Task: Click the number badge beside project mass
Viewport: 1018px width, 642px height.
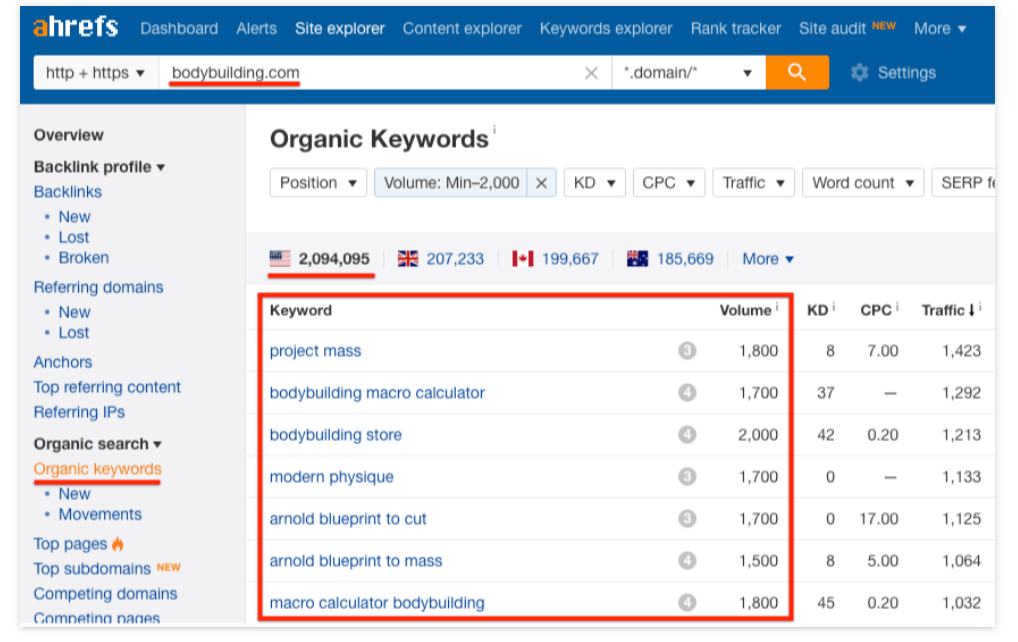Action: pyautogui.click(x=686, y=351)
